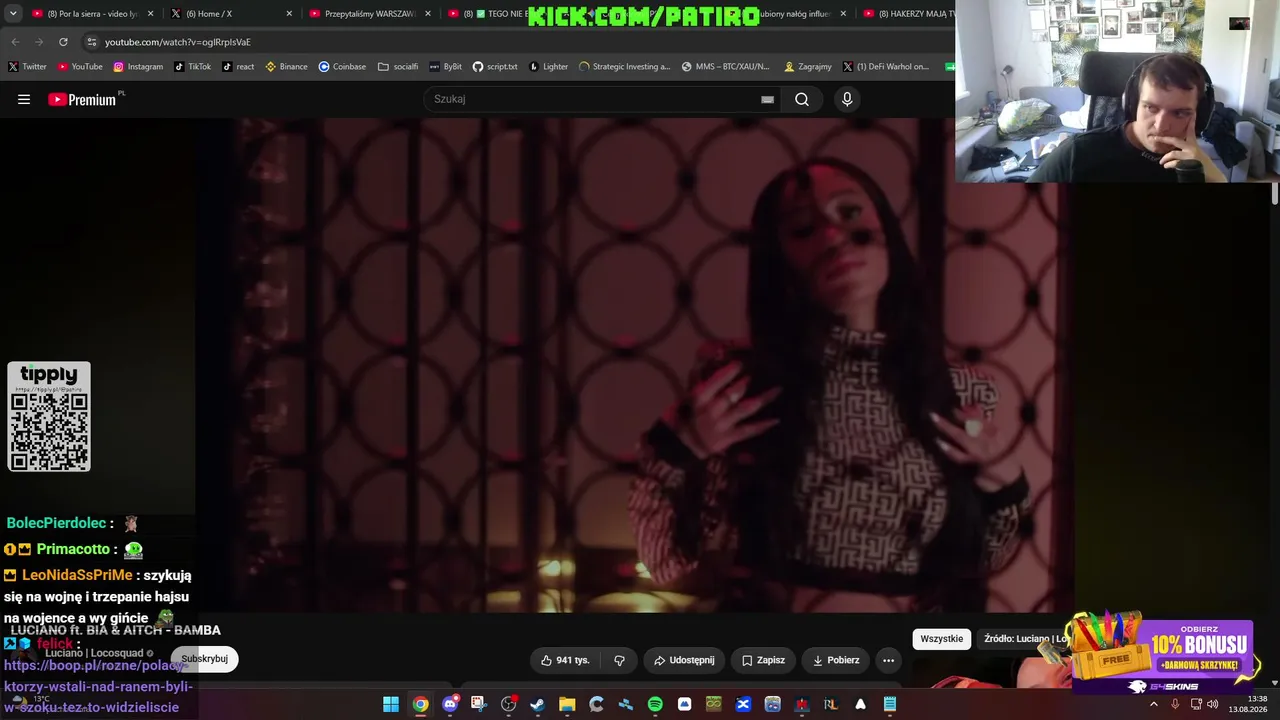Screen dimensions: 1280x720
Task: Show hidden system tray icons
Action: point(1153,704)
